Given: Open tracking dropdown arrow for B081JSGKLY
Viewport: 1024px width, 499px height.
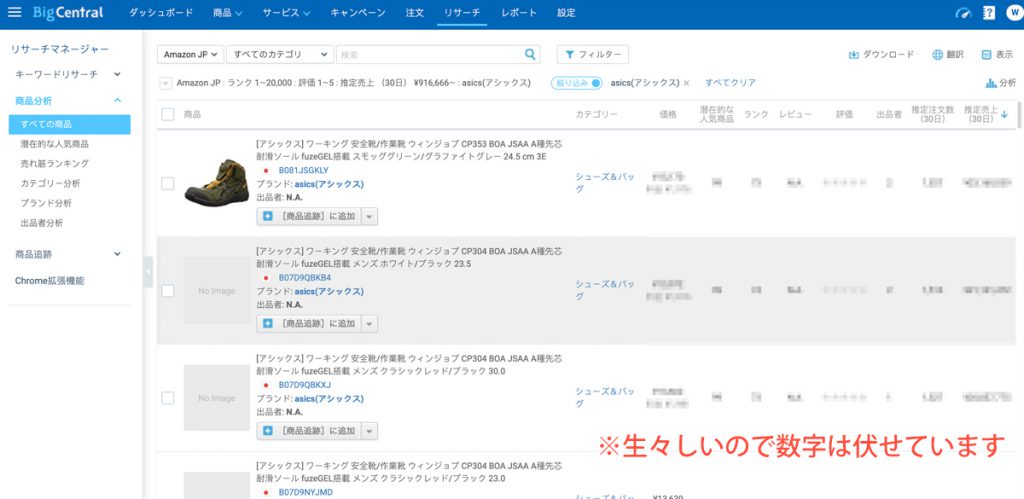Looking at the screenshot, I should 370,216.
